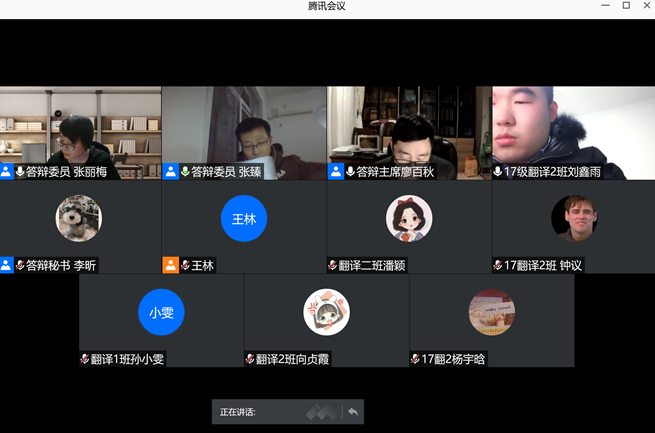The width and height of the screenshot is (655, 433).
Task: Click the dog avatar of 李昕
Action: (x=79, y=218)
